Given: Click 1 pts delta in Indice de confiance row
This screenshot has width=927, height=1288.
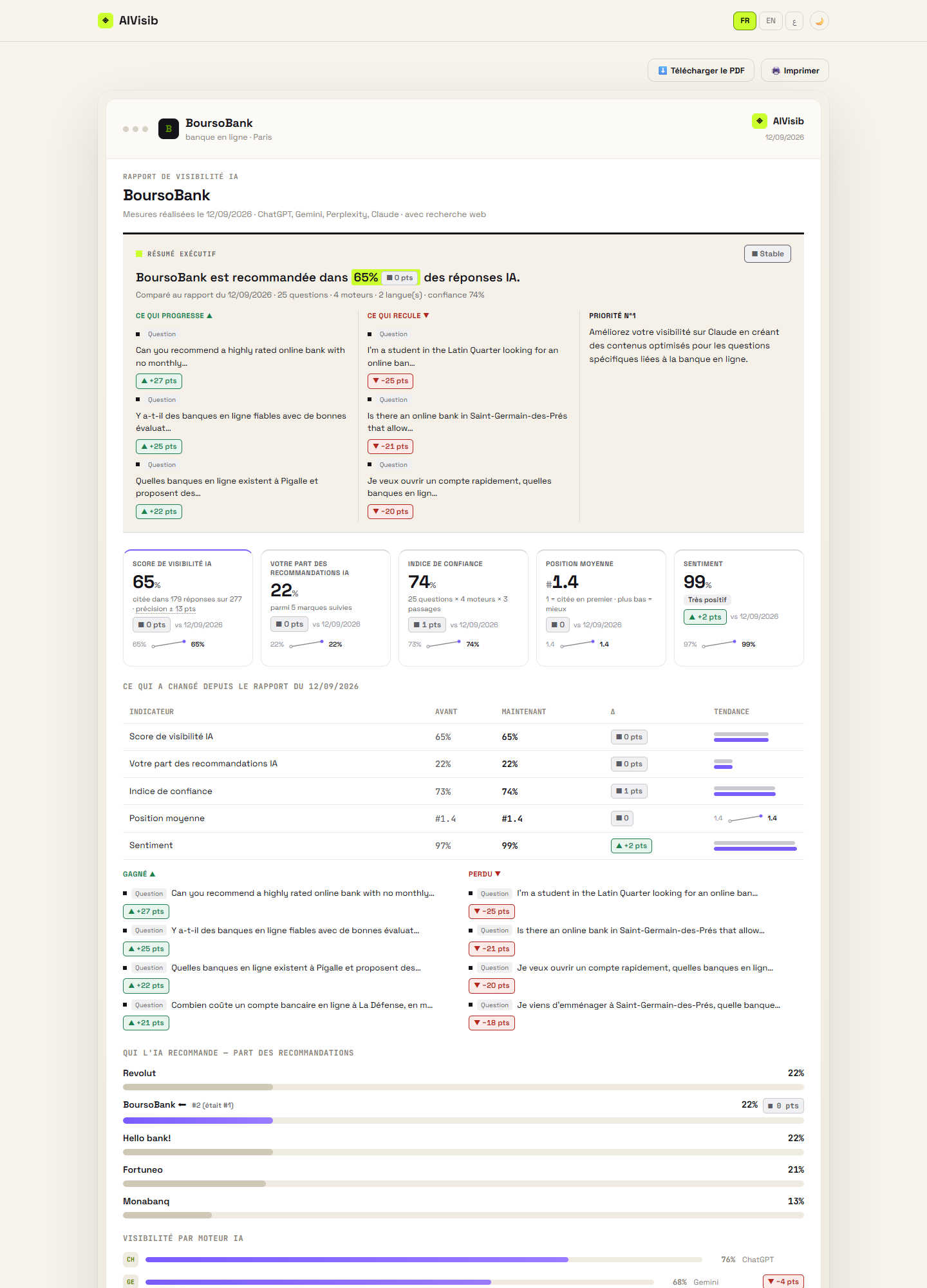Looking at the screenshot, I should point(629,791).
